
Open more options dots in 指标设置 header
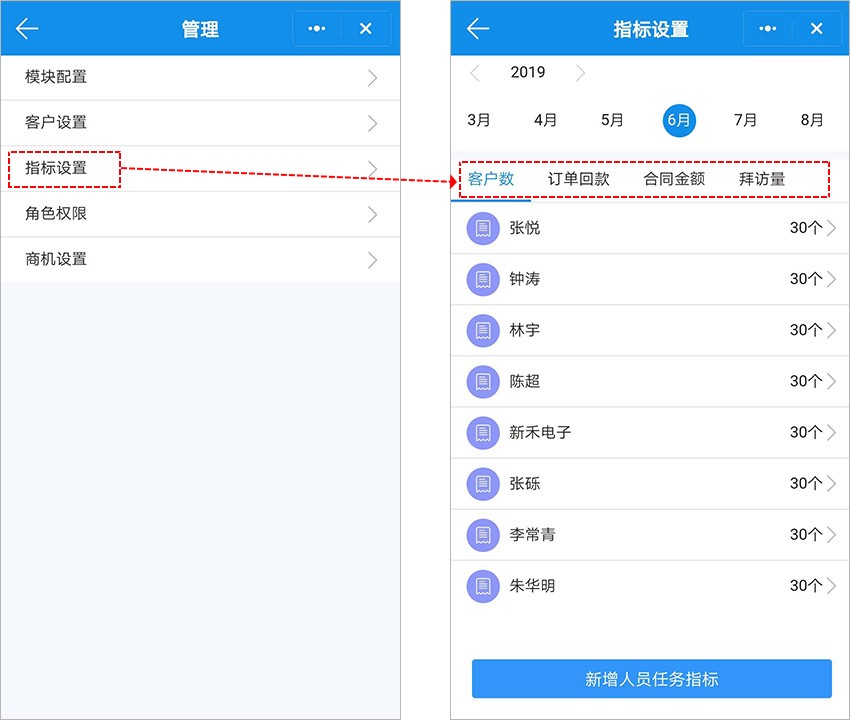[768, 29]
